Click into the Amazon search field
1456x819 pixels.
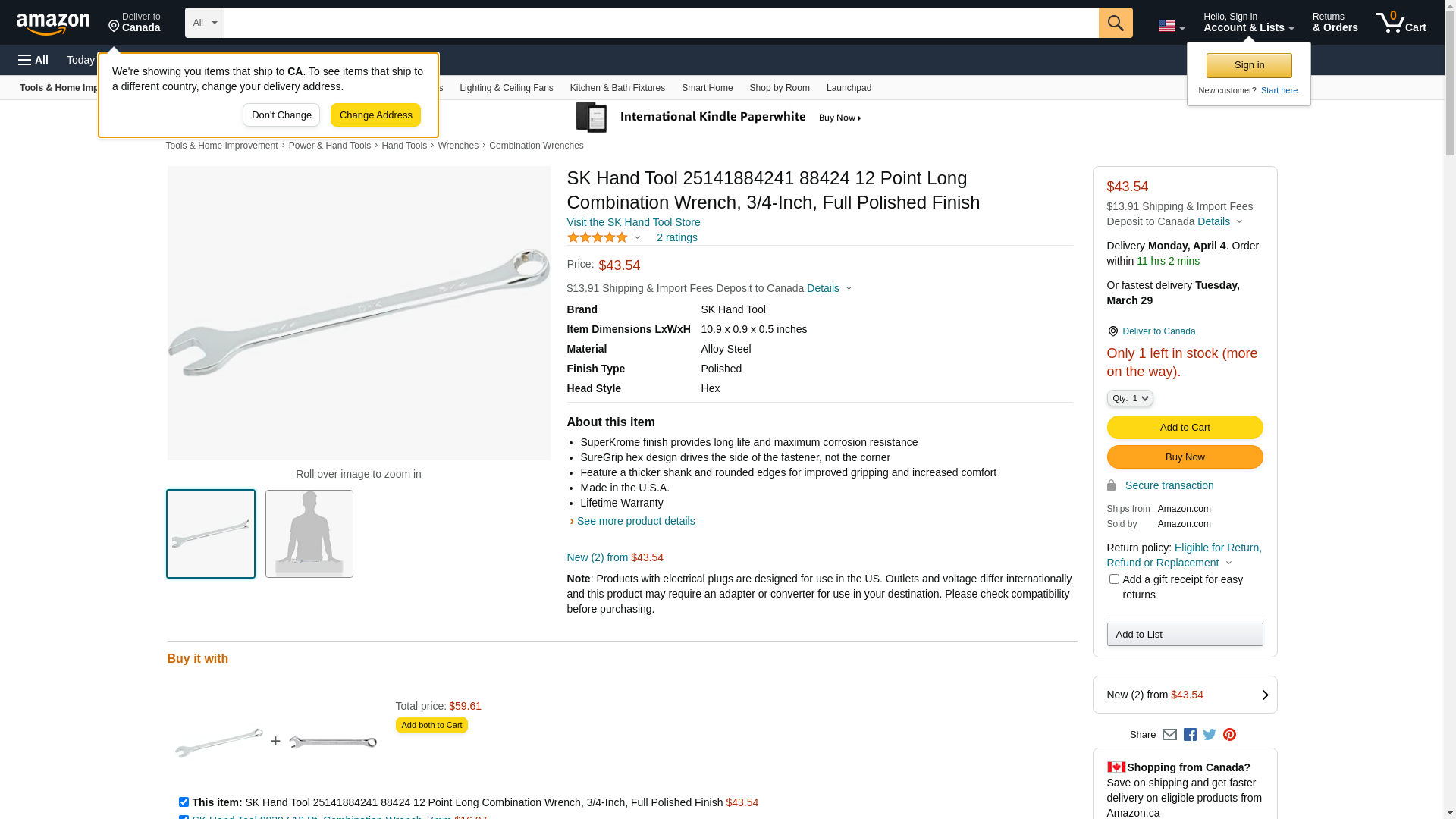pyautogui.click(x=661, y=23)
